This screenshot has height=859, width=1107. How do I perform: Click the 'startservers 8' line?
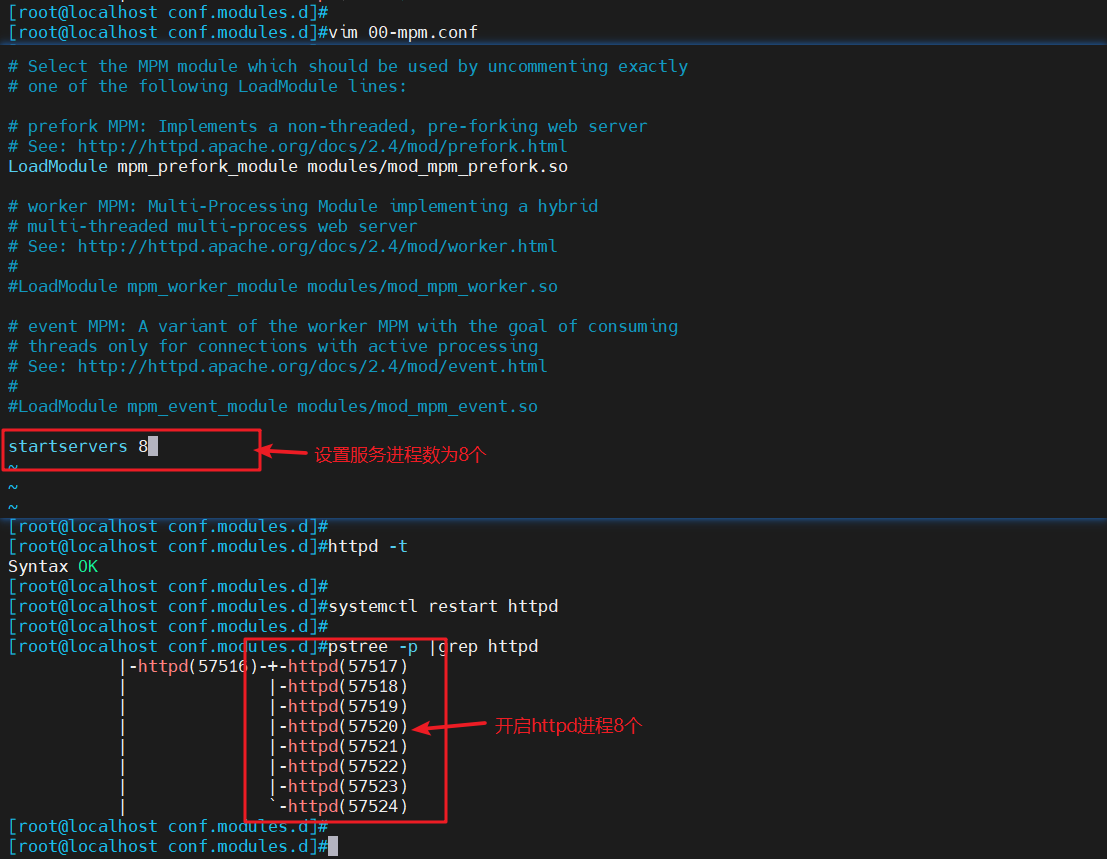tap(78, 446)
